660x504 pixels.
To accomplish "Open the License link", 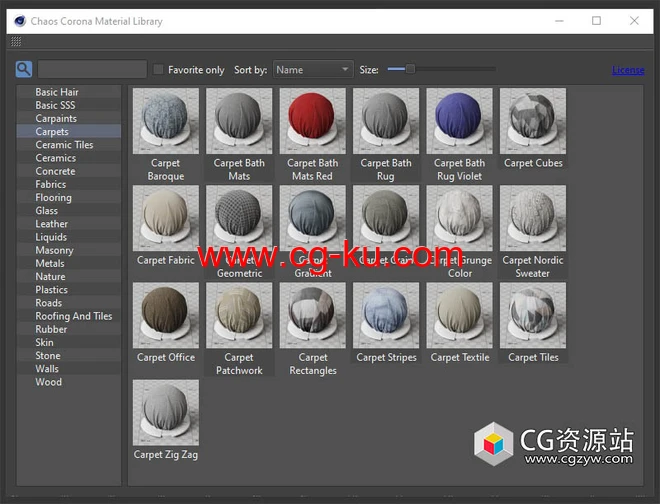I will coord(628,70).
